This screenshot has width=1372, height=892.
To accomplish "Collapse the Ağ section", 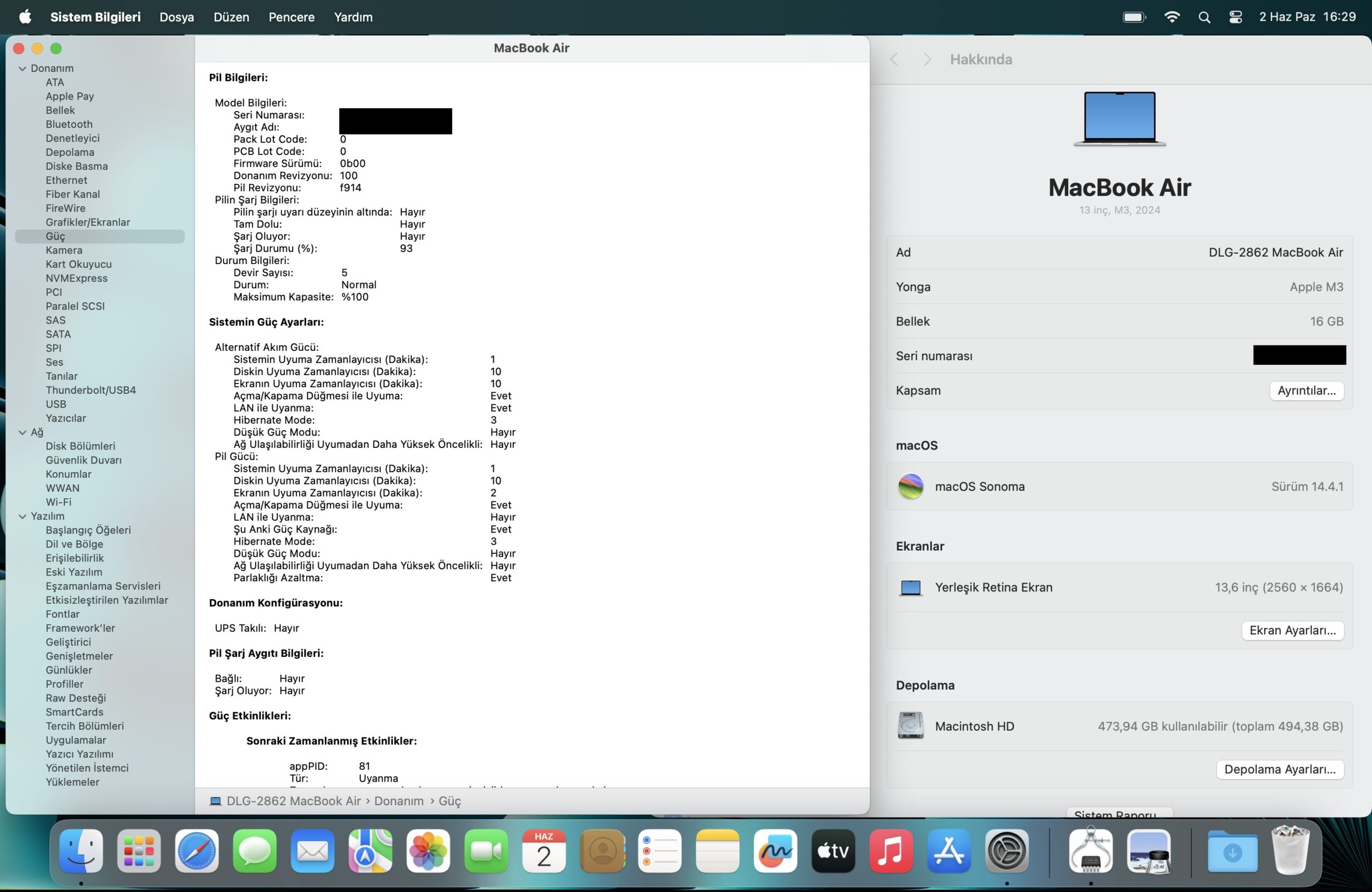I will point(23,432).
